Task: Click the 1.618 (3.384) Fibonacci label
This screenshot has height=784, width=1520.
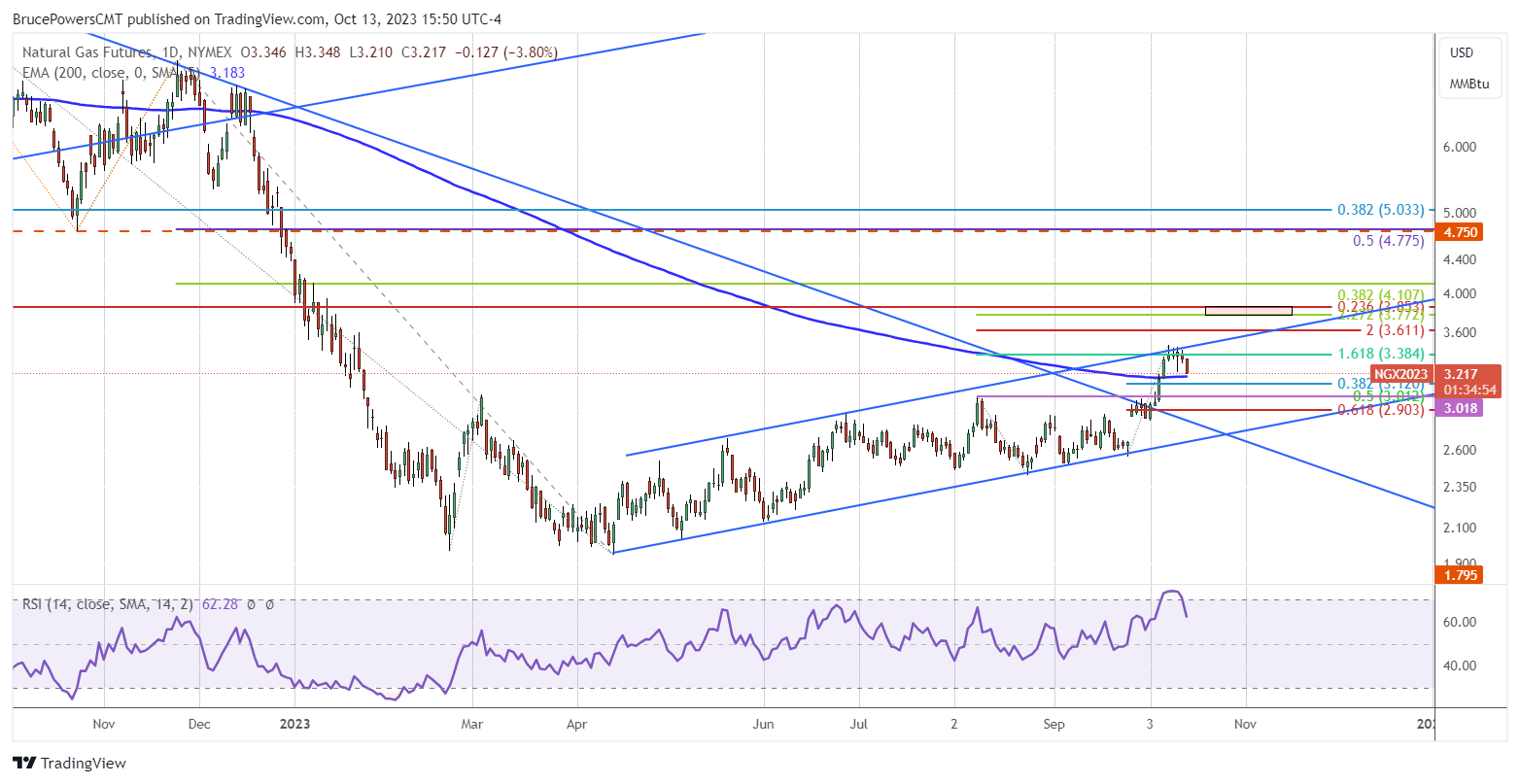Action: pos(1380,354)
